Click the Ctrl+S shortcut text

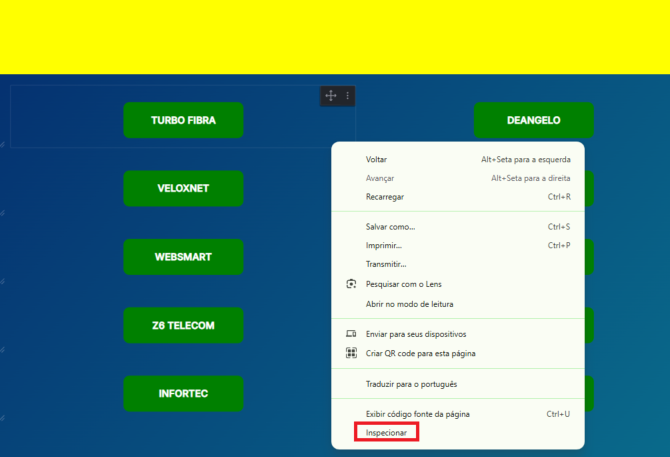(x=559, y=227)
